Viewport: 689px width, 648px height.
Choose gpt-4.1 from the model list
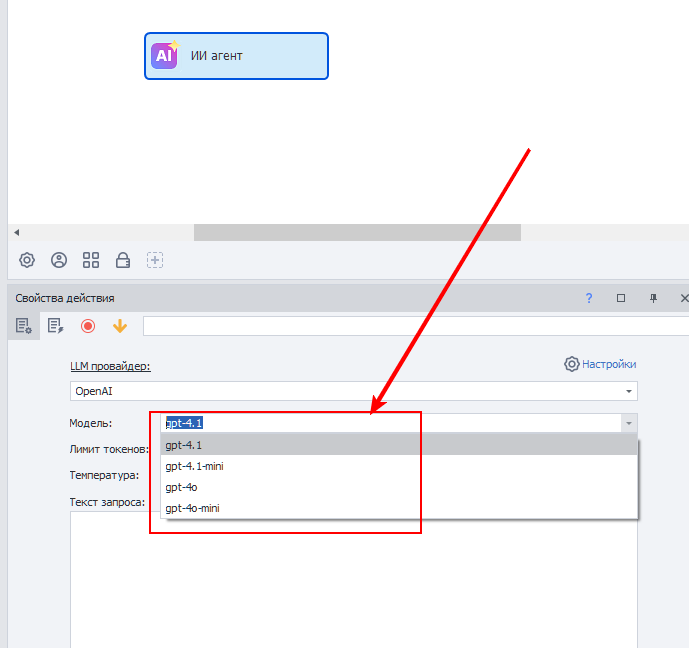tap(399, 445)
